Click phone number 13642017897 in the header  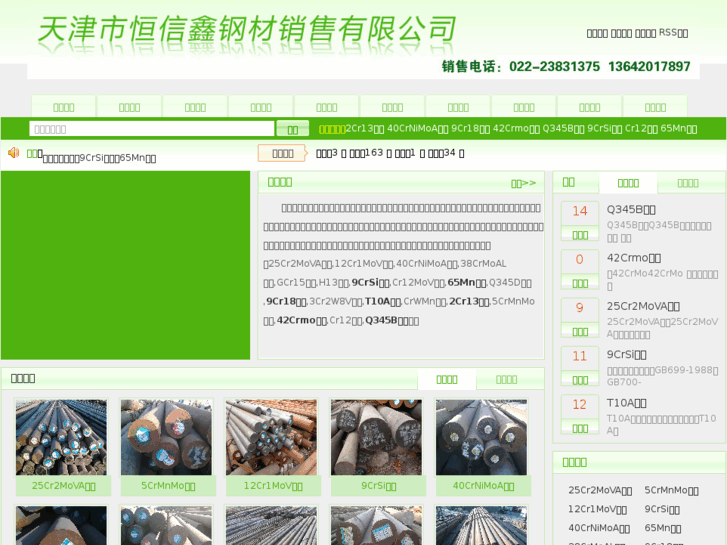[649, 67]
